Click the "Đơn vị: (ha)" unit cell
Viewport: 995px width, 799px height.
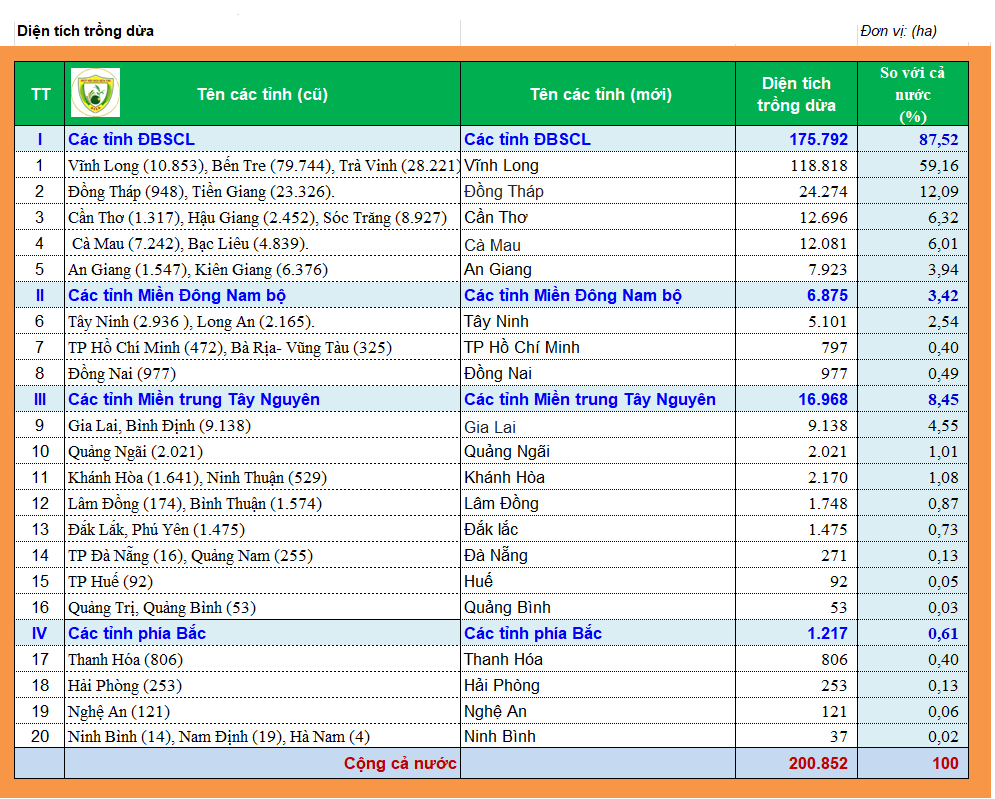pyautogui.click(x=898, y=31)
